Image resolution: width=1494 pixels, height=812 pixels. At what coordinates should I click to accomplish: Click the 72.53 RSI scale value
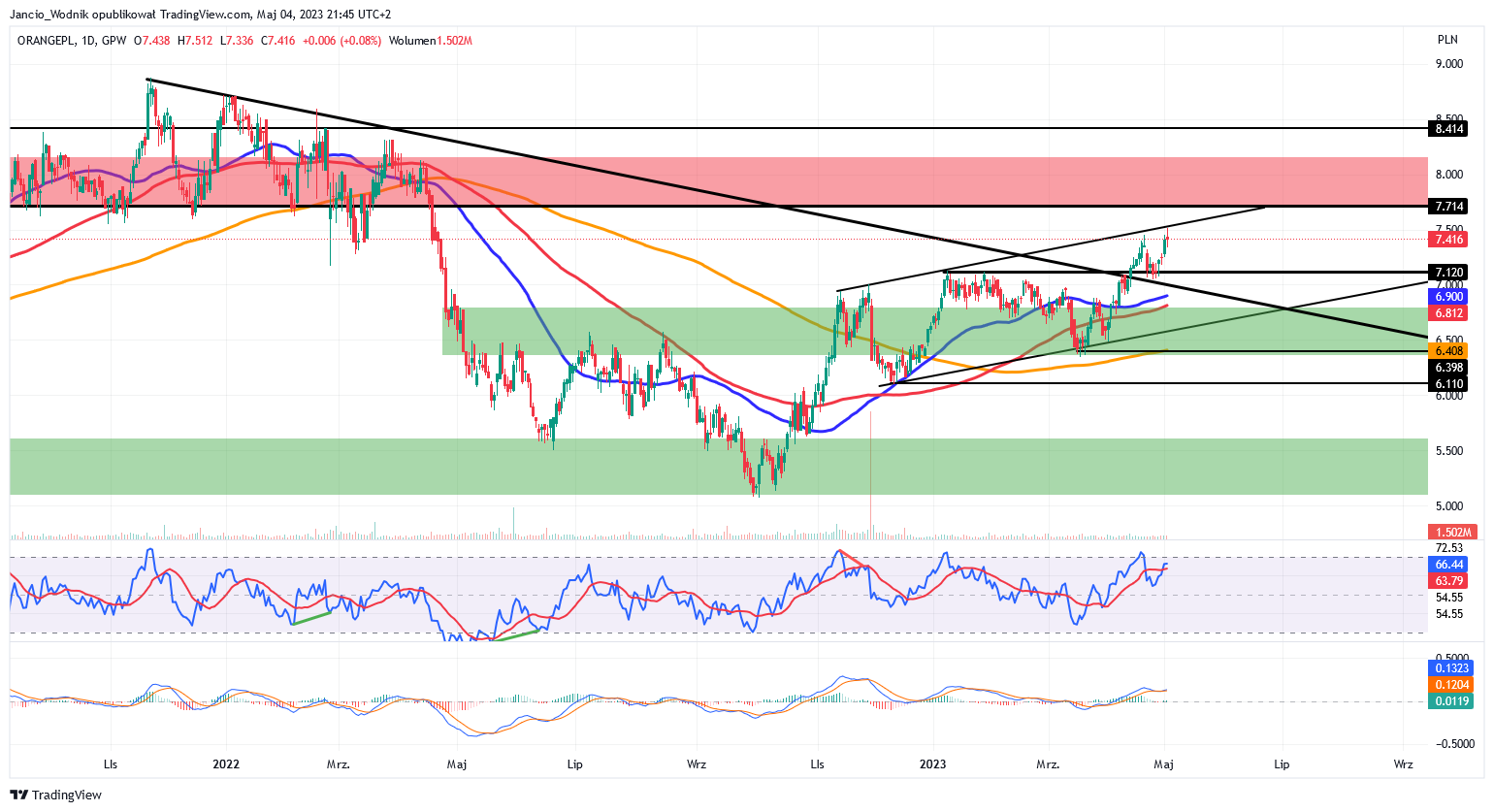click(x=1449, y=548)
